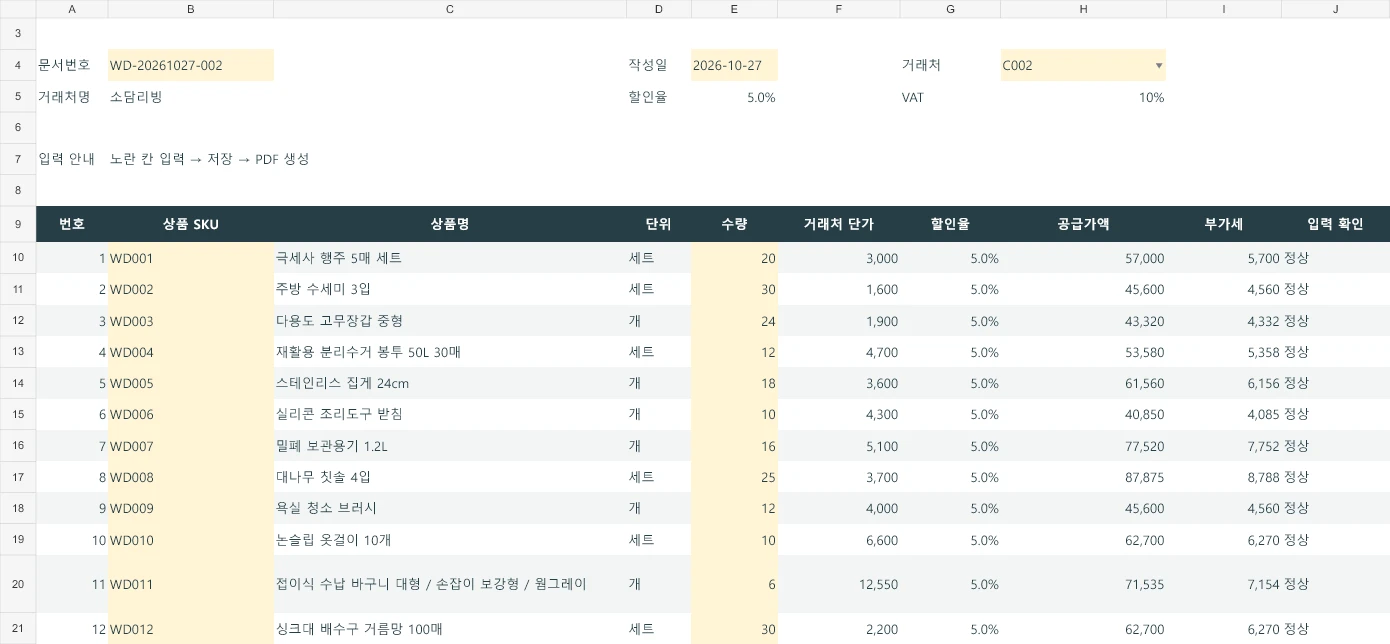Select column D header
This screenshot has width=1390, height=644.
[x=658, y=9]
